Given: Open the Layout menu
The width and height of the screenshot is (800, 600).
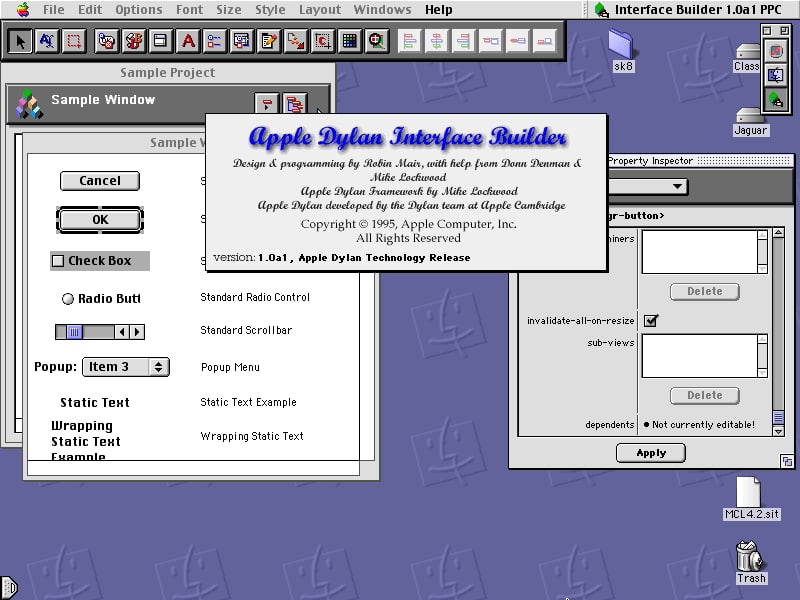Looking at the screenshot, I should point(320,9).
